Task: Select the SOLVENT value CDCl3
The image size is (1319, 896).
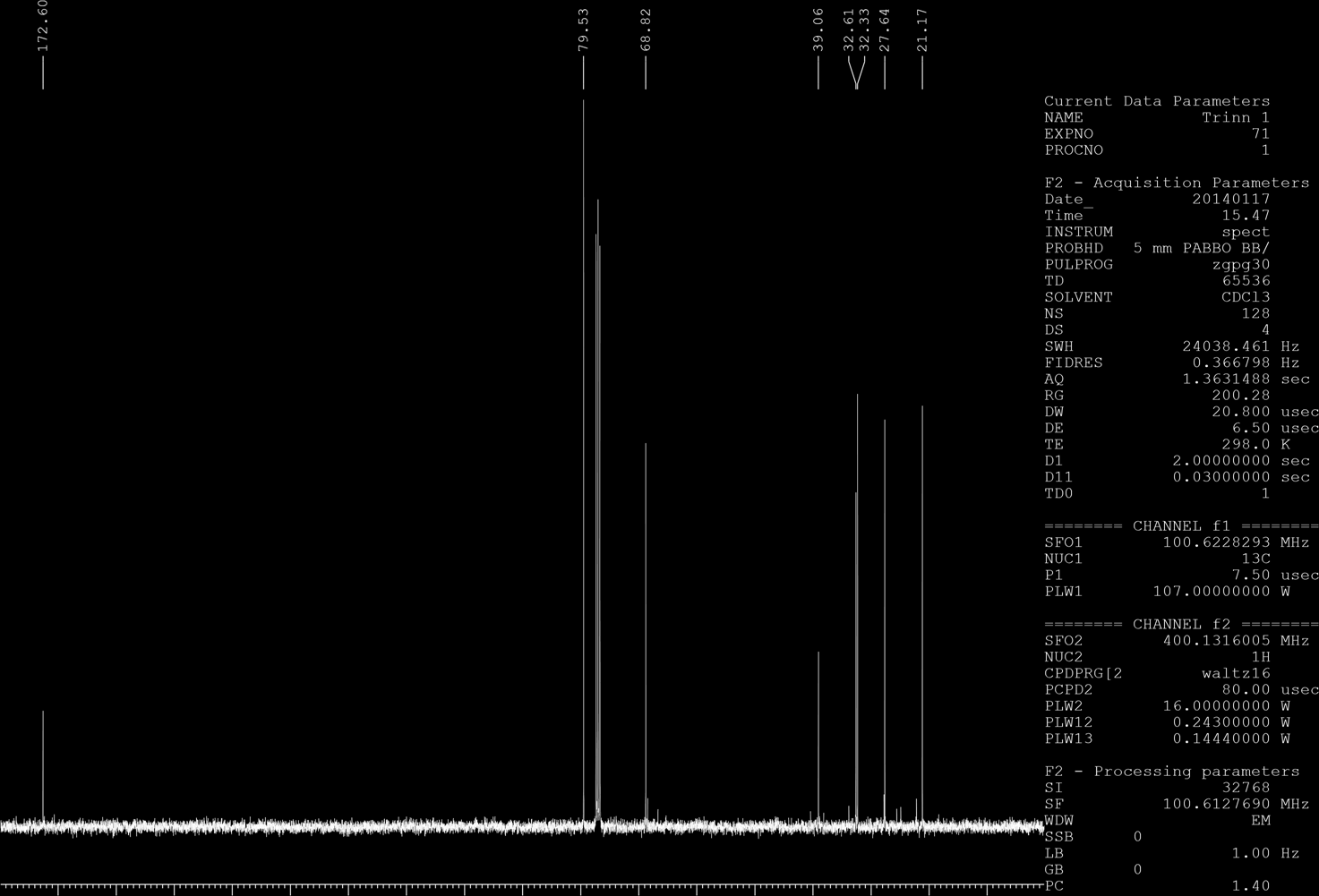Action: coord(1246,297)
